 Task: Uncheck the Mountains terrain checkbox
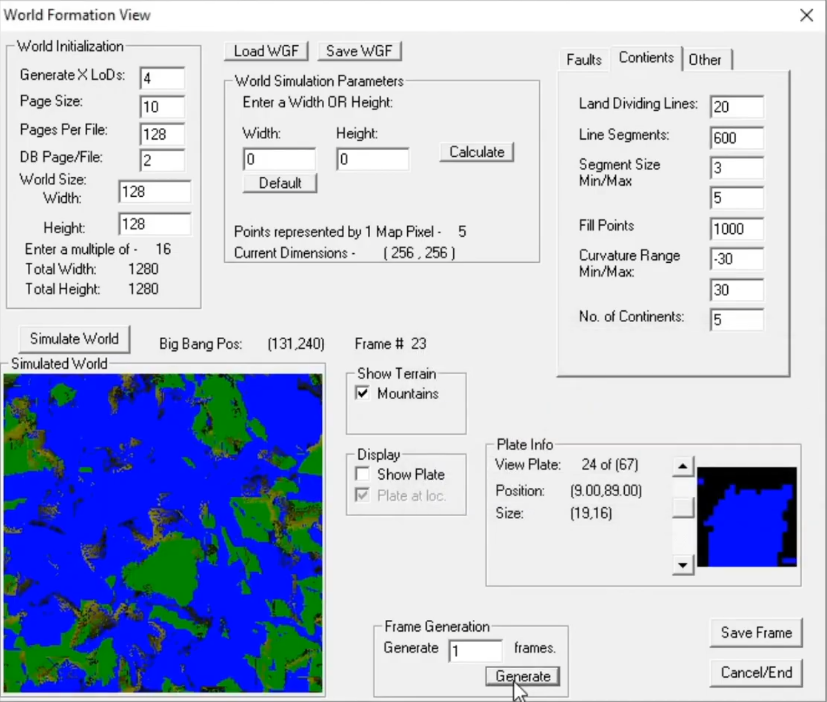click(363, 394)
